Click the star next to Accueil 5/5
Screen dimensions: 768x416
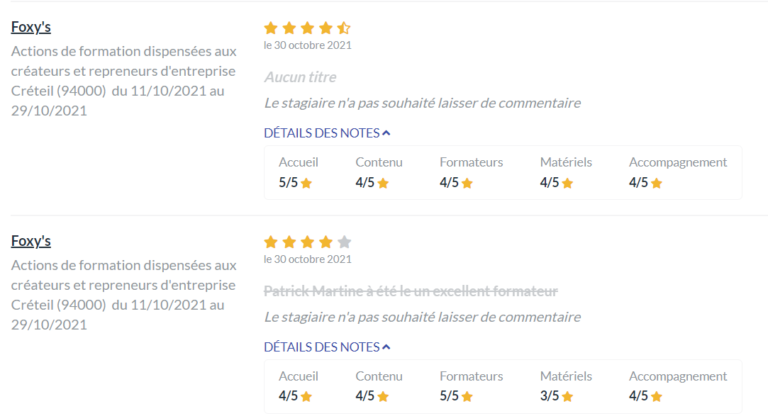[x=306, y=183]
